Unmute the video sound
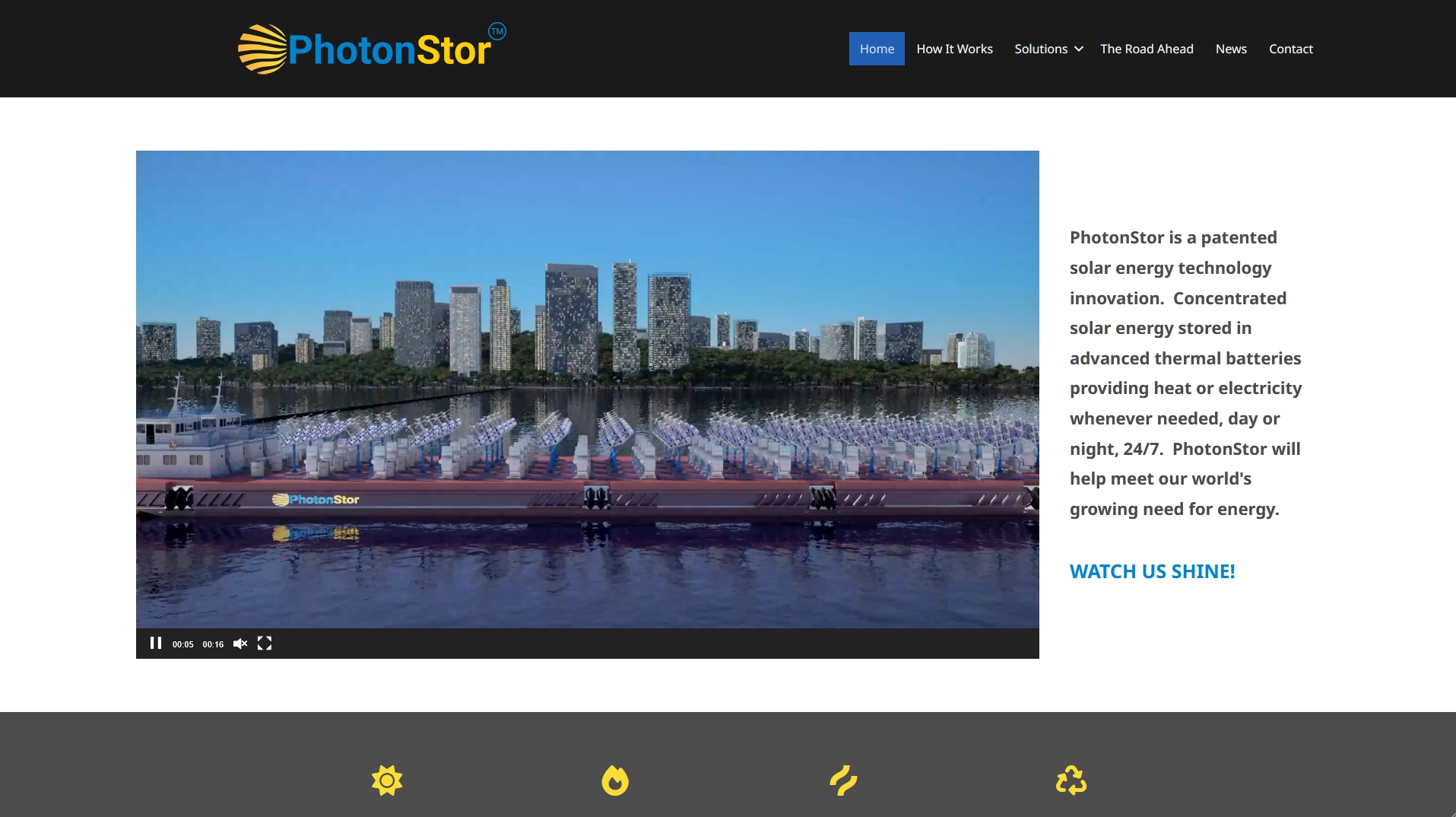This screenshot has width=1456, height=817. 240,644
